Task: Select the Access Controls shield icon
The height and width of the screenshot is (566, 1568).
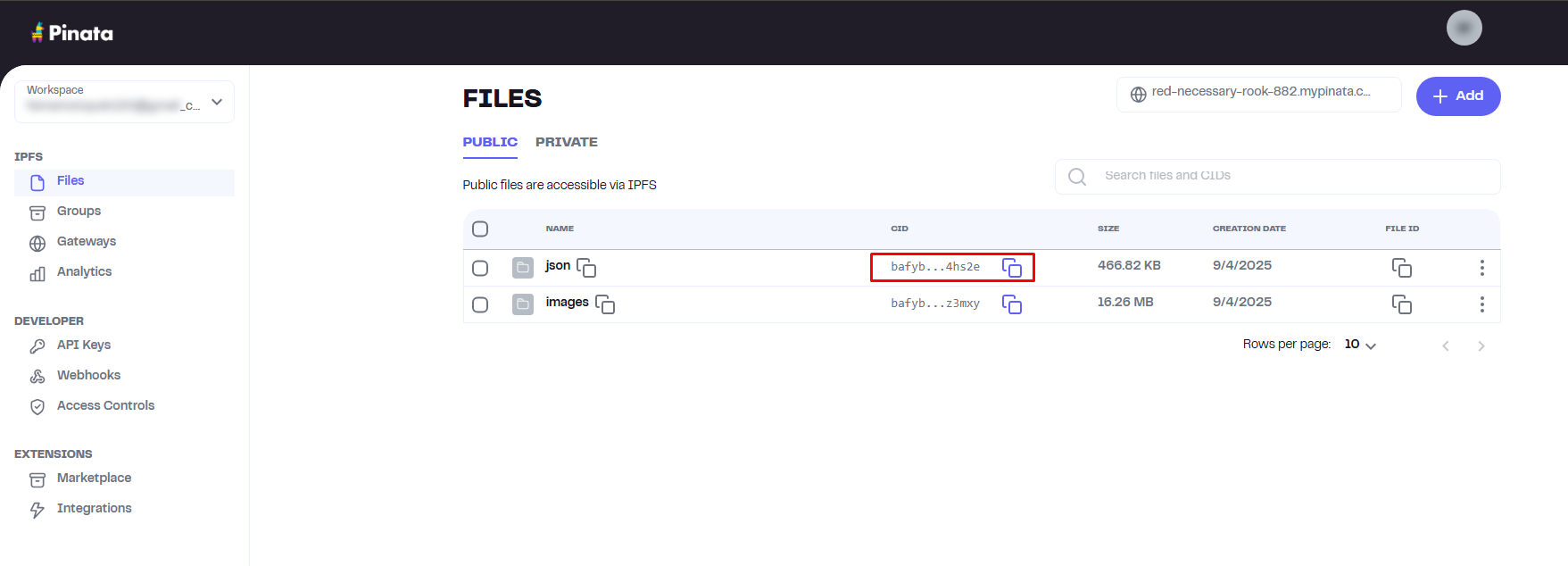Action: tap(37, 406)
